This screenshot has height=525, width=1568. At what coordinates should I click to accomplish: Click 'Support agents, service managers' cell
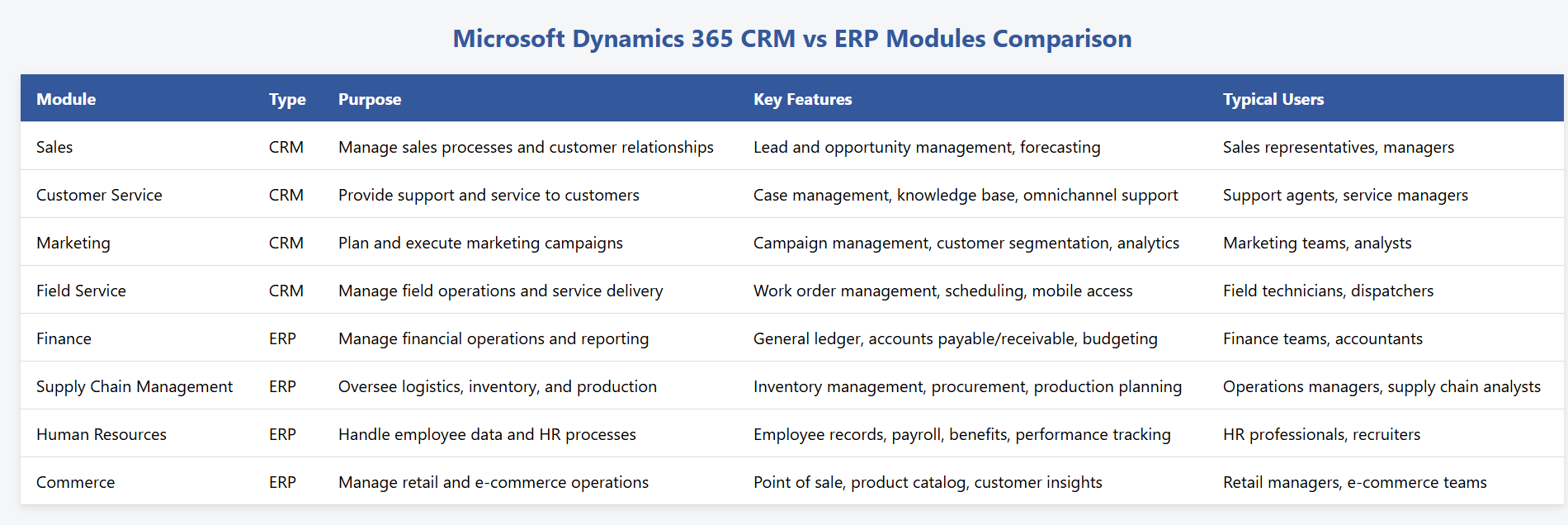coord(1345,195)
